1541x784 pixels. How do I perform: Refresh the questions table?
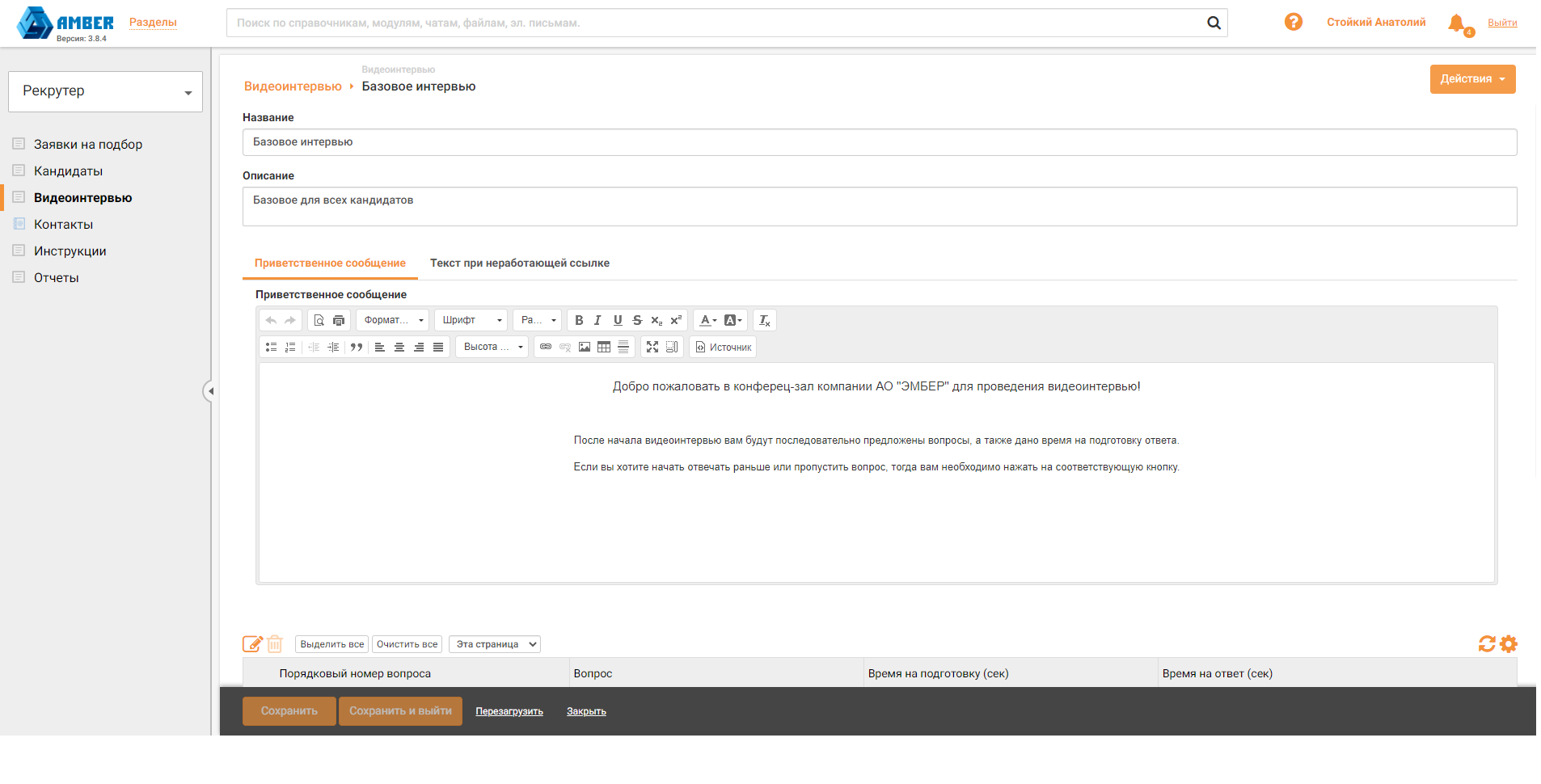(1487, 644)
